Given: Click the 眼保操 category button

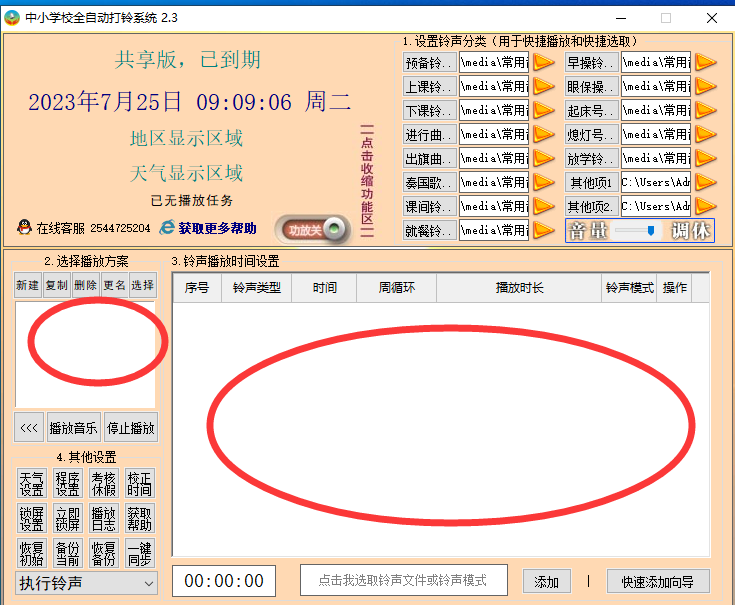Looking at the screenshot, I should pos(592,86).
